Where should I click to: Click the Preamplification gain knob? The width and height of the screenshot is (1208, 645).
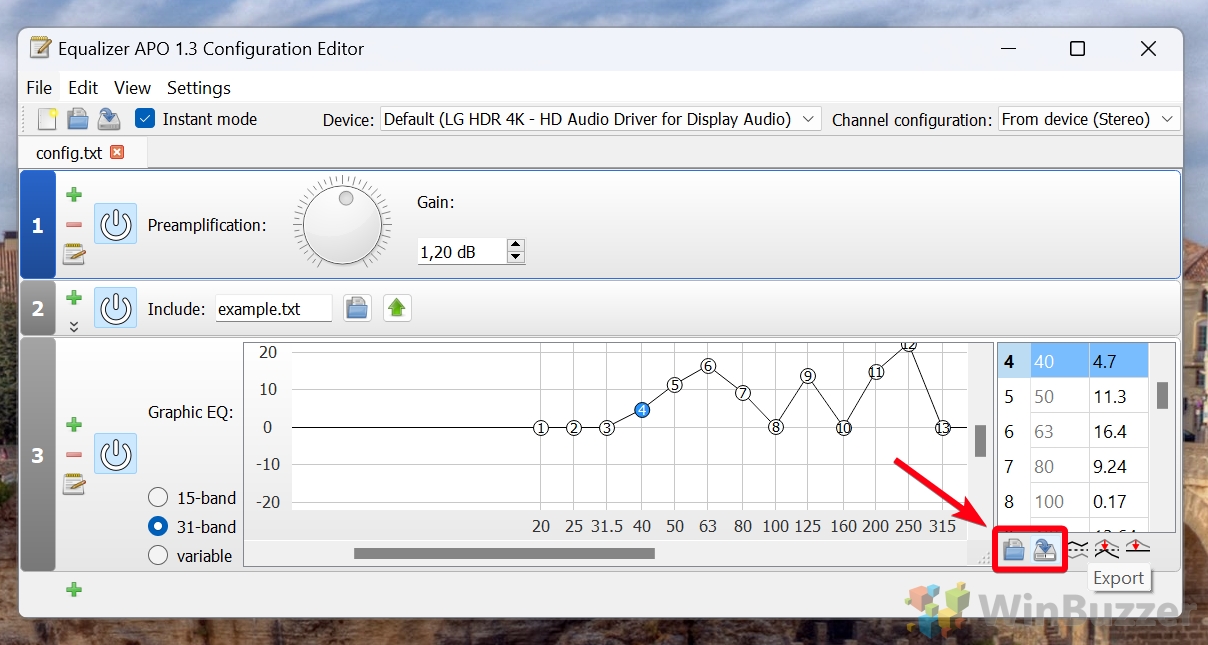(342, 224)
